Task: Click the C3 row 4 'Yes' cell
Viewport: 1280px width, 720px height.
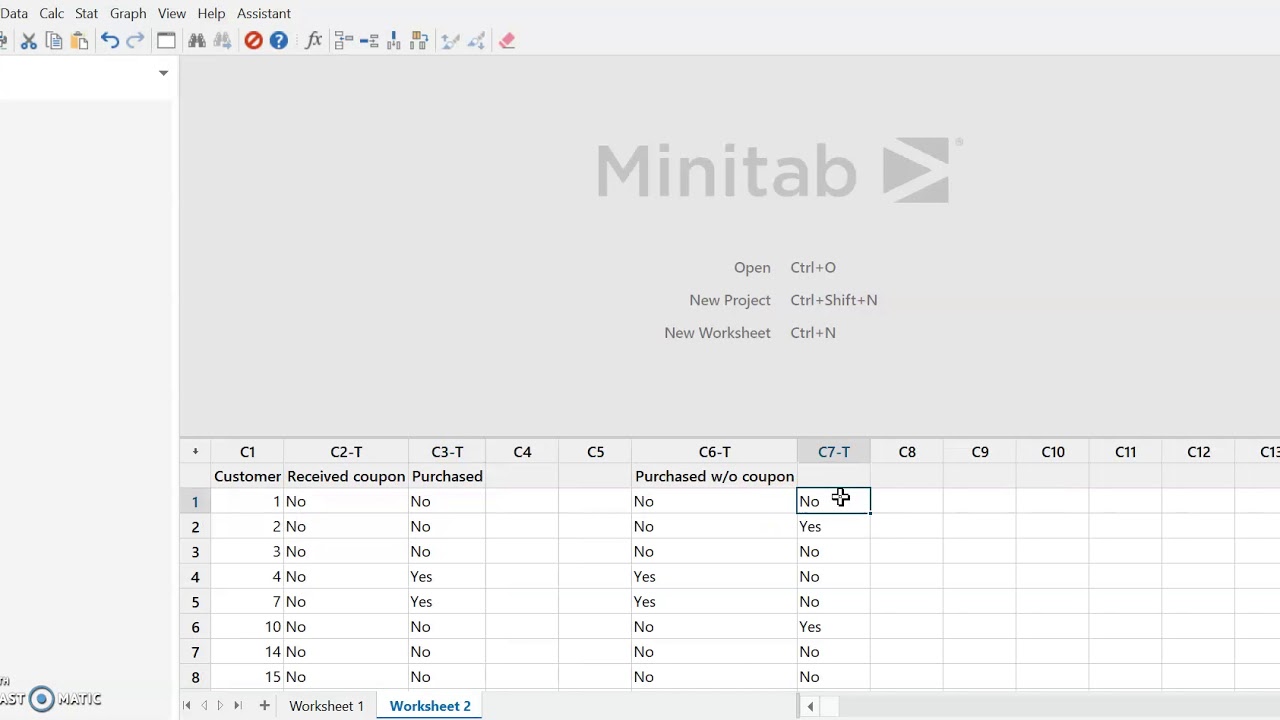Action: 447,577
